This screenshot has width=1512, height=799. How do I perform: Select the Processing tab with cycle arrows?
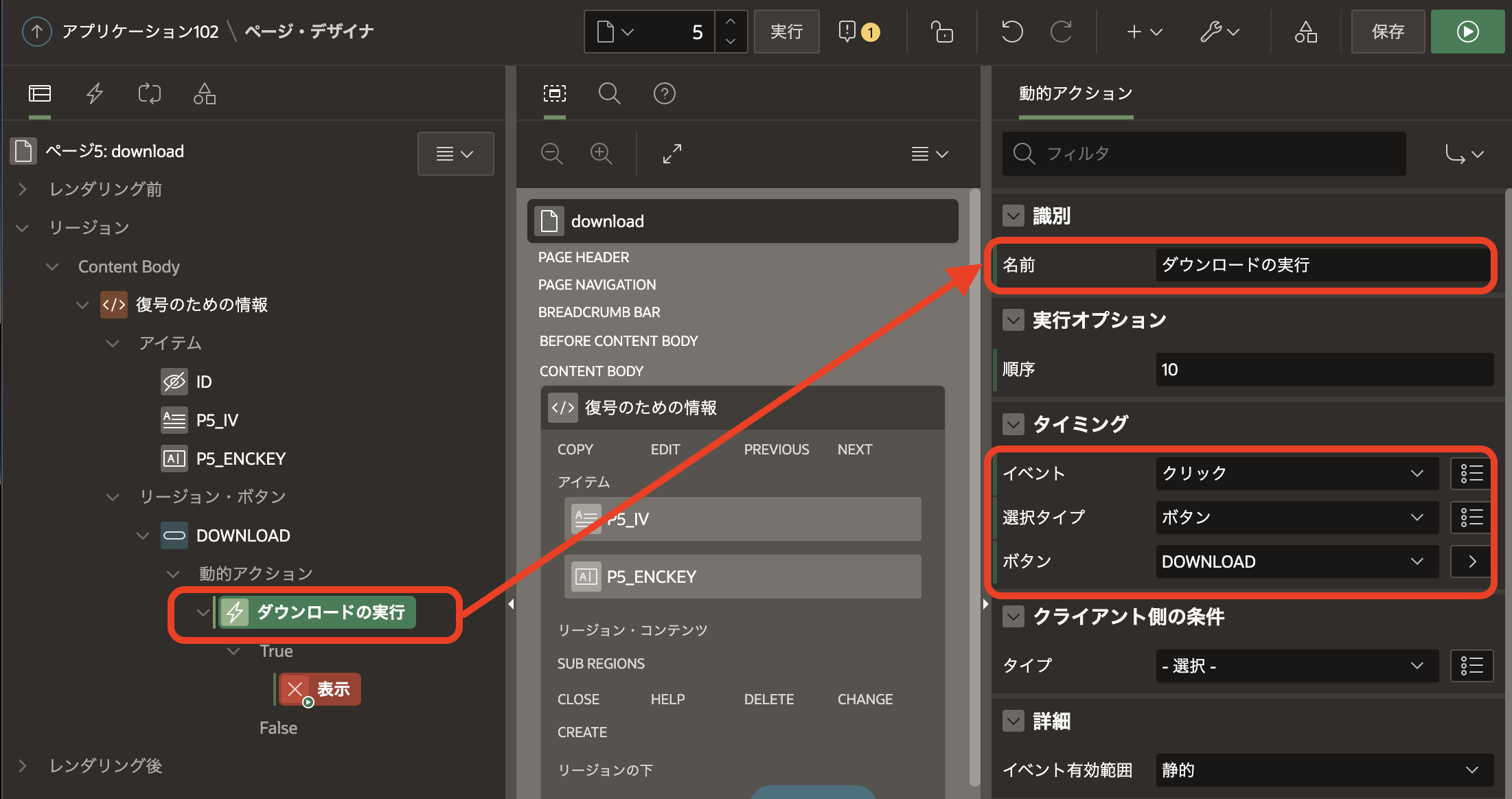tap(150, 93)
